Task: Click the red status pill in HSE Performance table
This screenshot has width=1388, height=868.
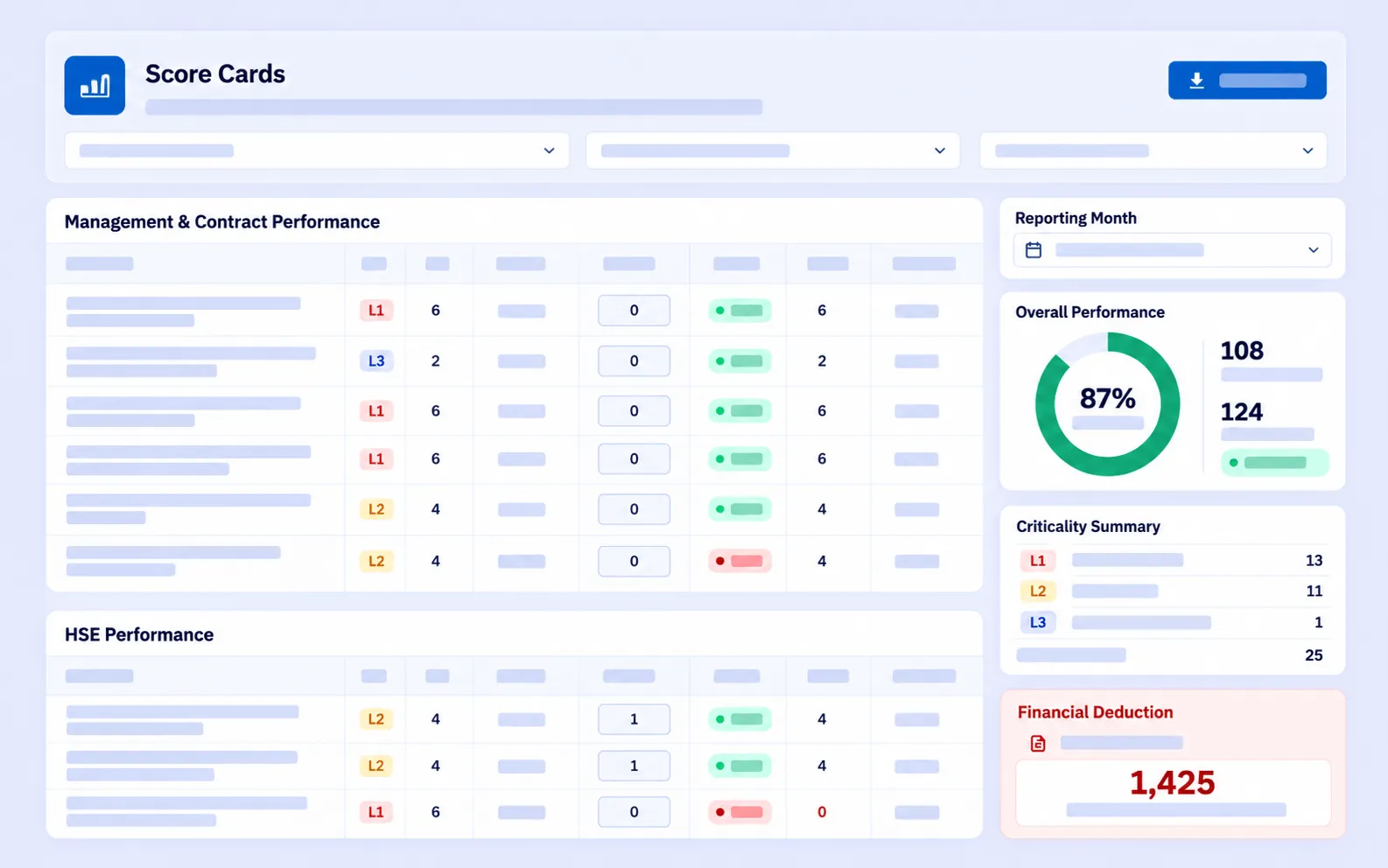Action: (740, 812)
